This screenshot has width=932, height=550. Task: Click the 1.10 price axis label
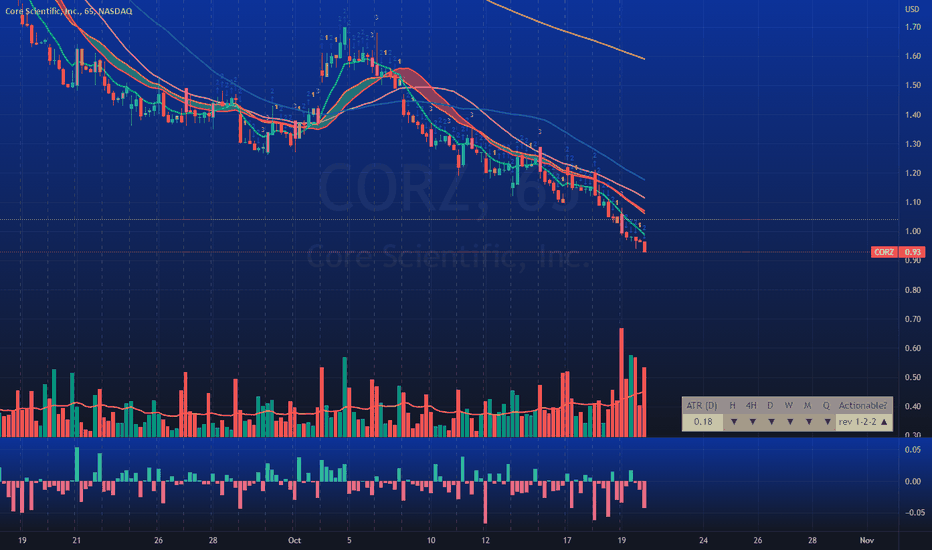912,202
